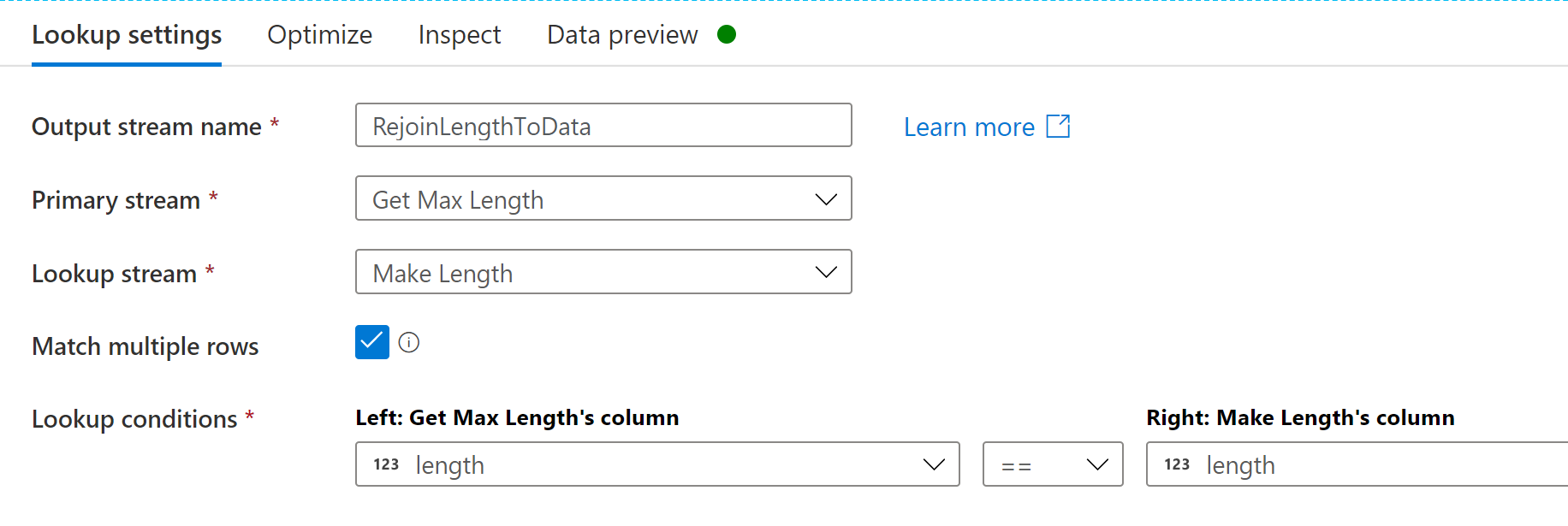Image resolution: width=1568 pixels, height=526 pixels.
Task: Switch to the Optimize tab
Action: [x=319, y=35]
